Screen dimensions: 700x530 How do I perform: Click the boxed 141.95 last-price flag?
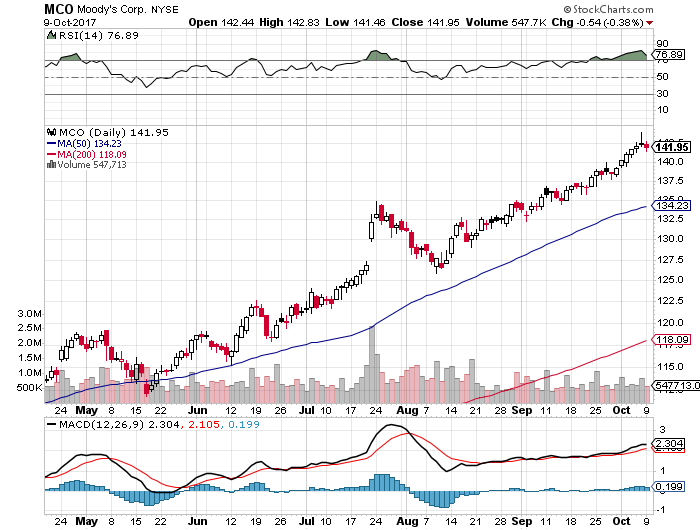pyautogui.click(x=672, y=147)
